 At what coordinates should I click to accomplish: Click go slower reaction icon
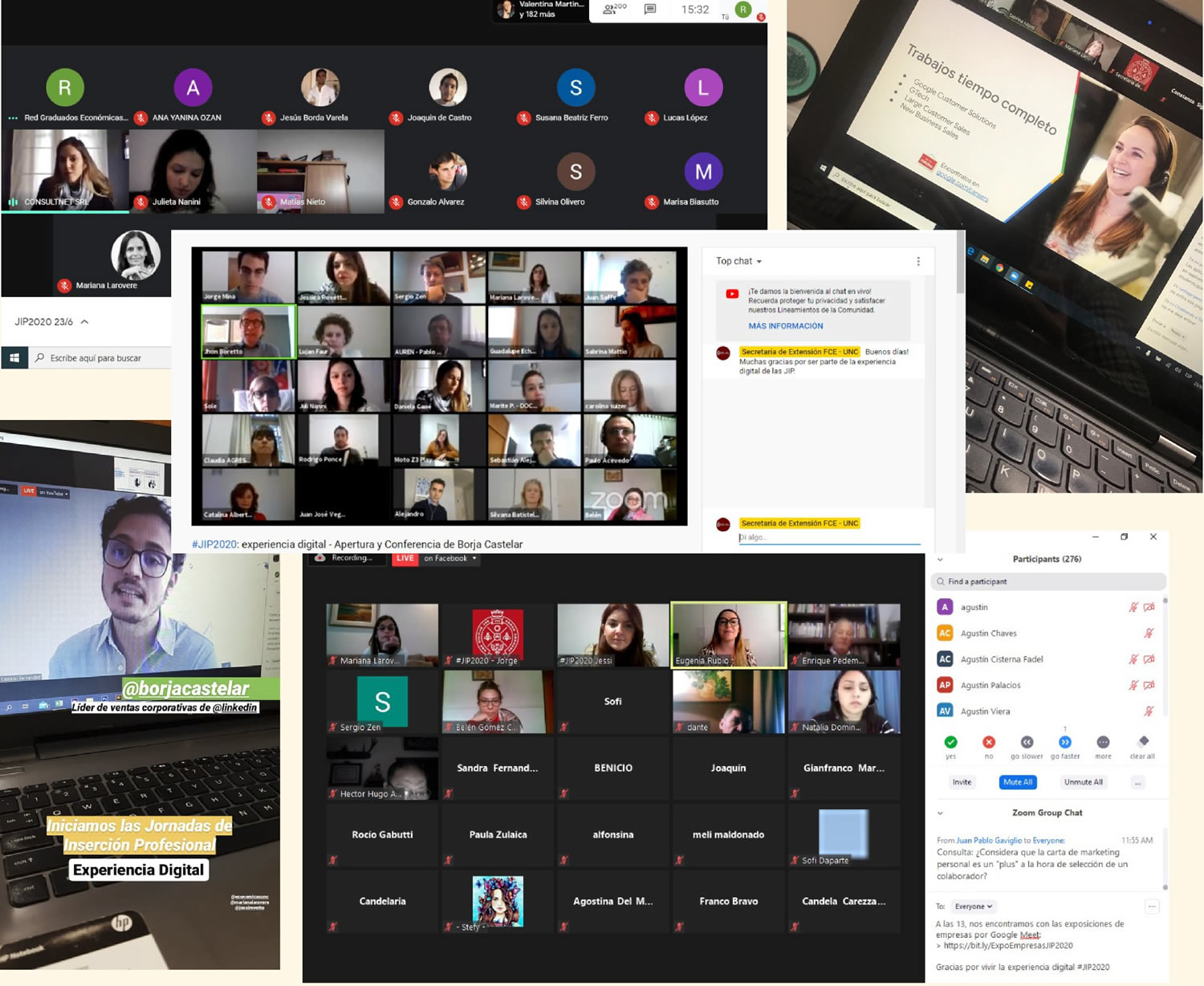[1027, 742]
